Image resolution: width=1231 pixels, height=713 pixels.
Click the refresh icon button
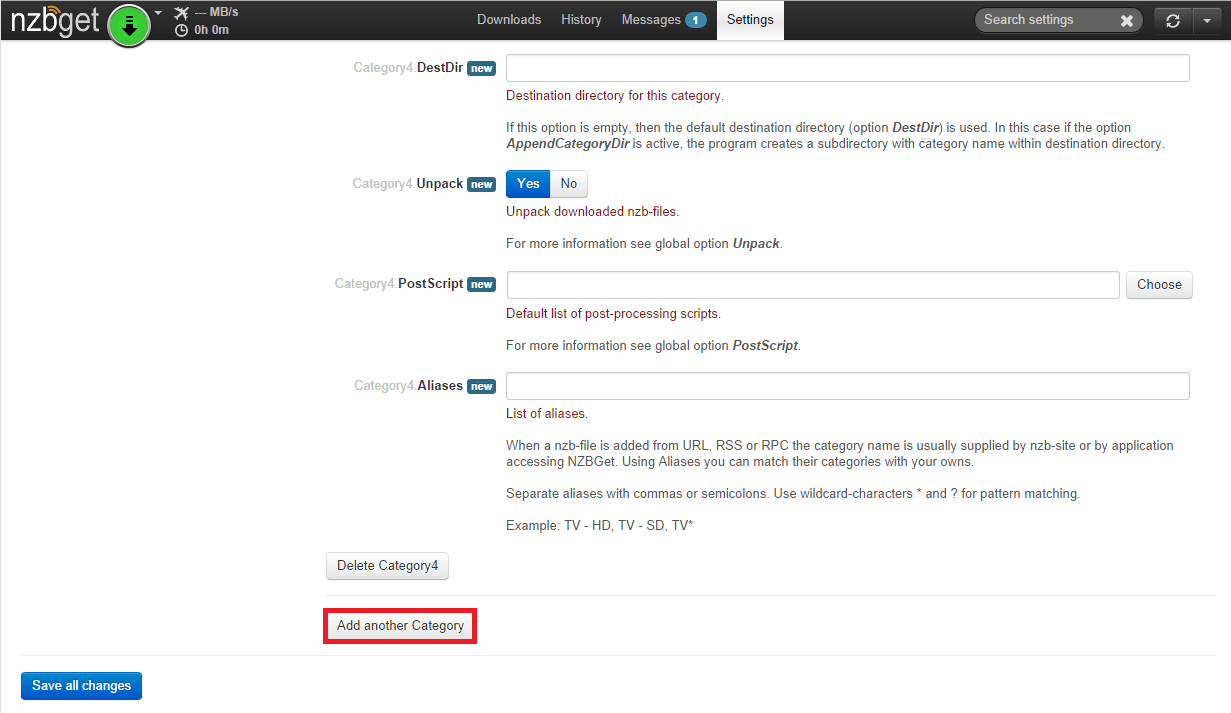coord(1173,20)
